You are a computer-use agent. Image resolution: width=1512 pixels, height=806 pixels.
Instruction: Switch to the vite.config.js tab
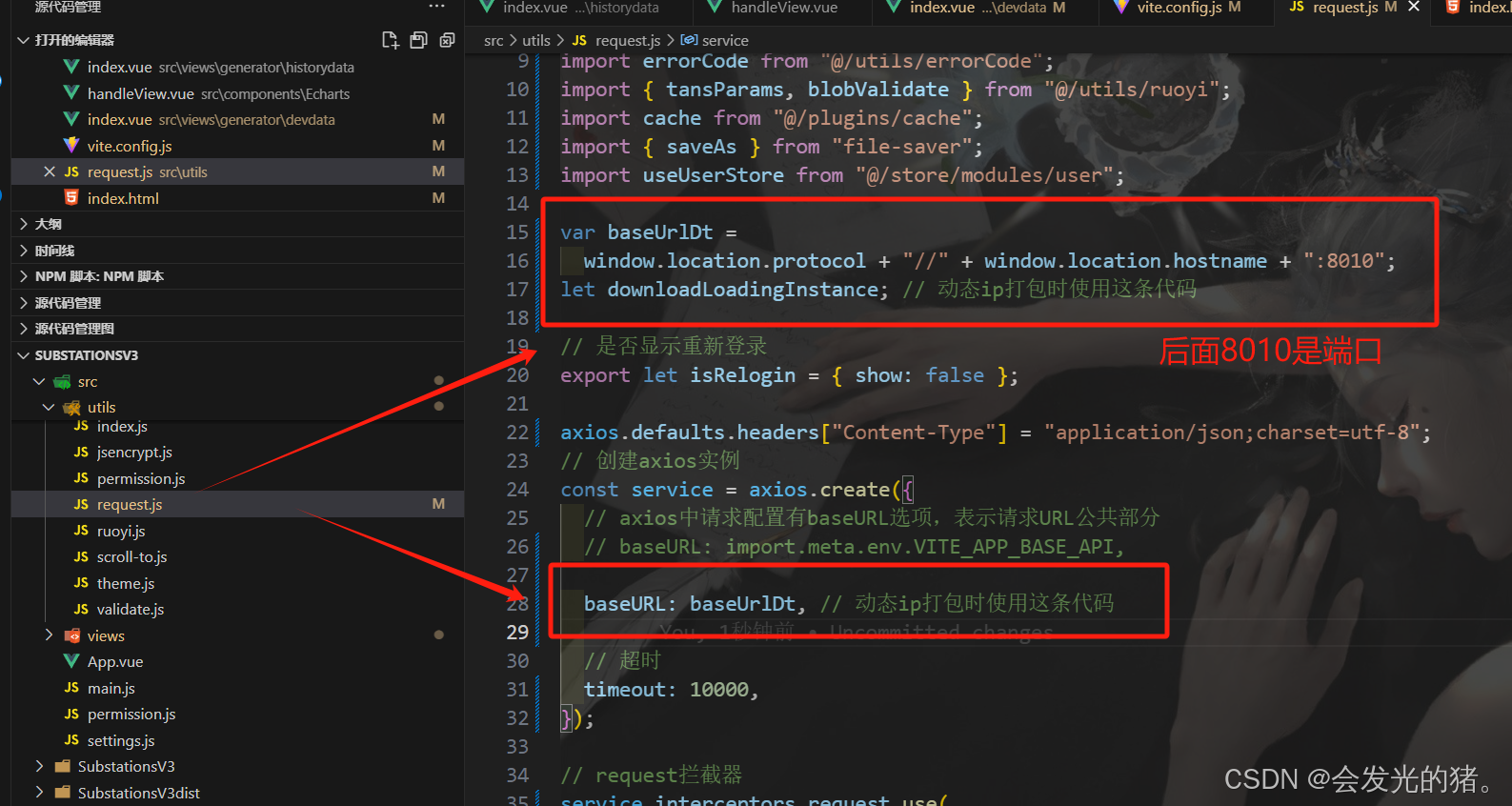[x=1179, y=8]
